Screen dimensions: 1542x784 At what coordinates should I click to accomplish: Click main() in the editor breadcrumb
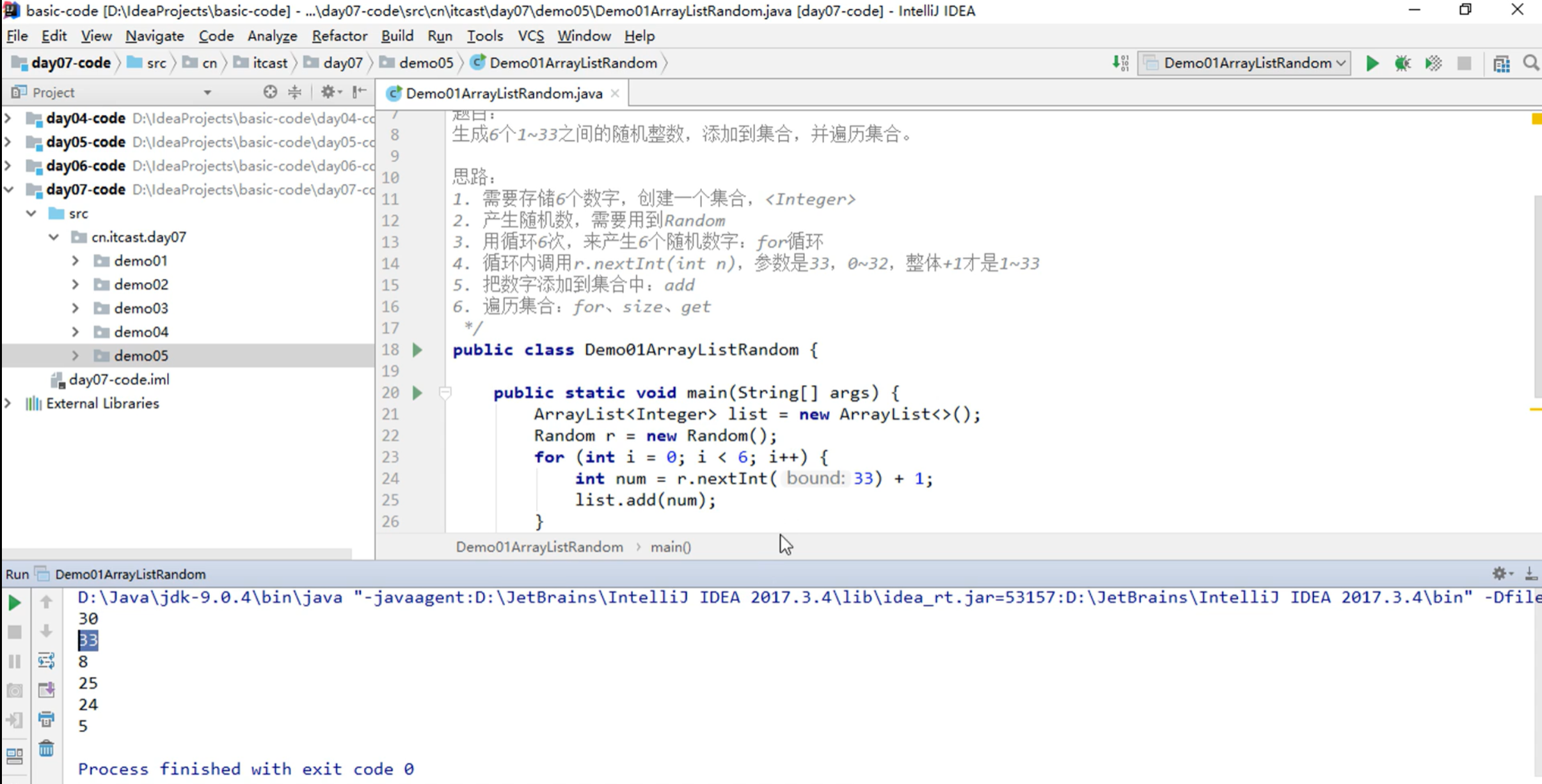pos(670,547)
